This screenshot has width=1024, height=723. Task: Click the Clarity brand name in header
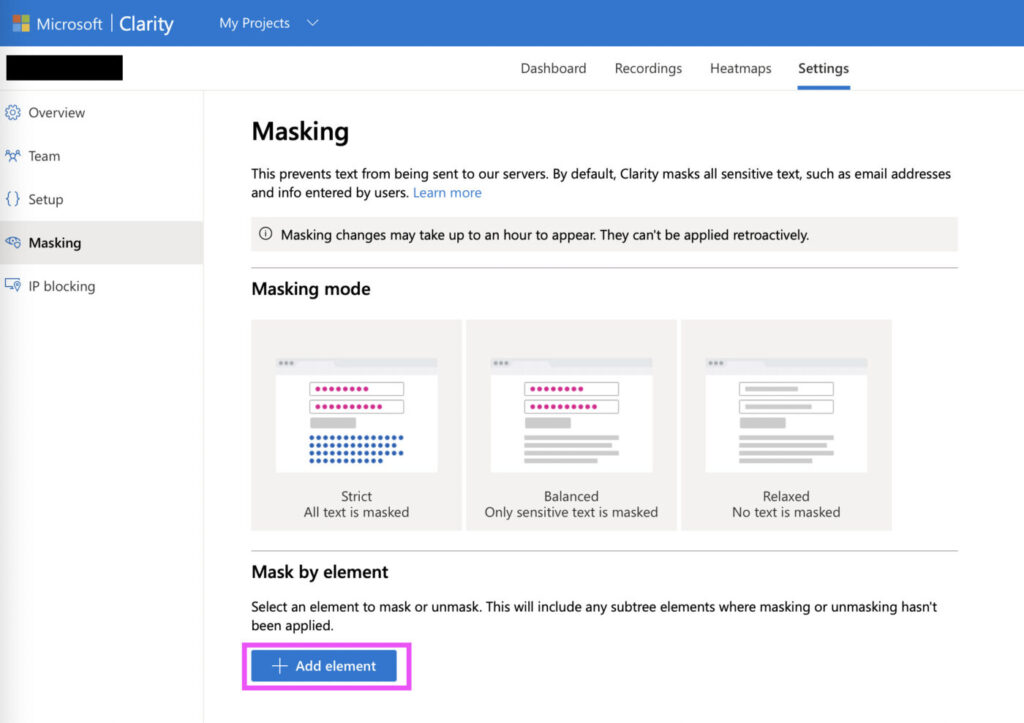[146, 24]
